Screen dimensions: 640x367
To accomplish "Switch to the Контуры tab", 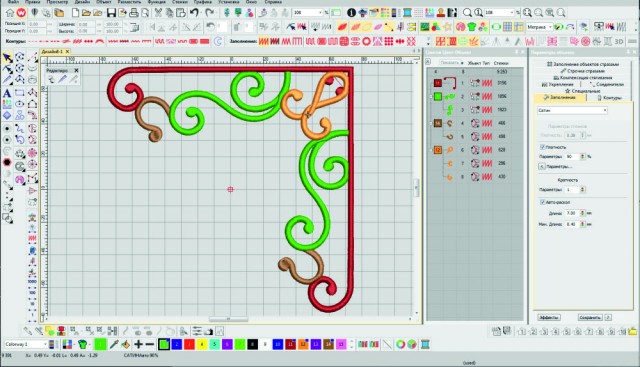I will (x=609, y=98).
